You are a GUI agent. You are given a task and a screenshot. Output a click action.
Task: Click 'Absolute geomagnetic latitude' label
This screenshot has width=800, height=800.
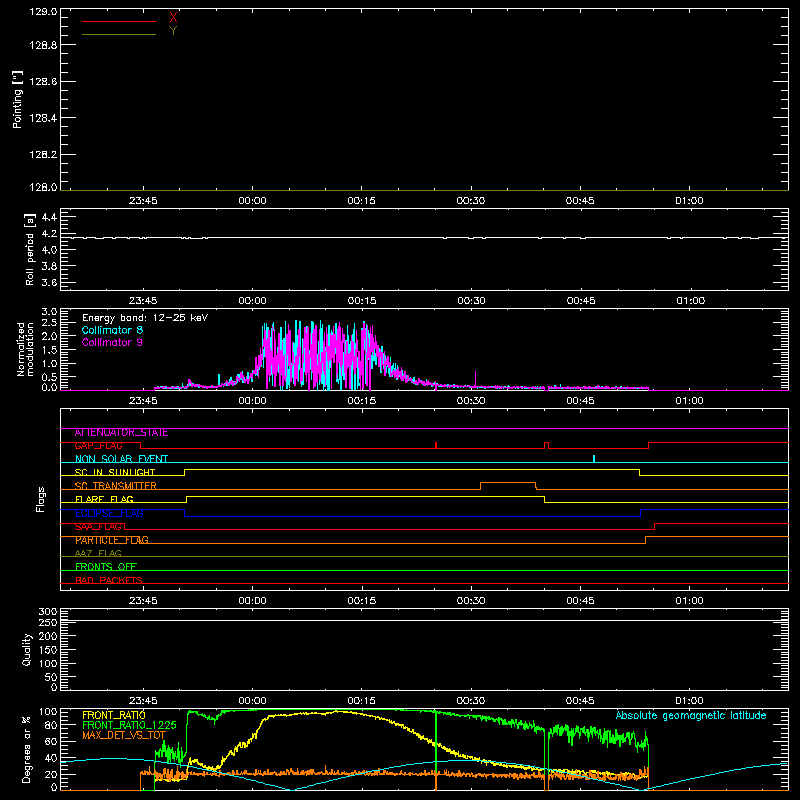point(691,715)
